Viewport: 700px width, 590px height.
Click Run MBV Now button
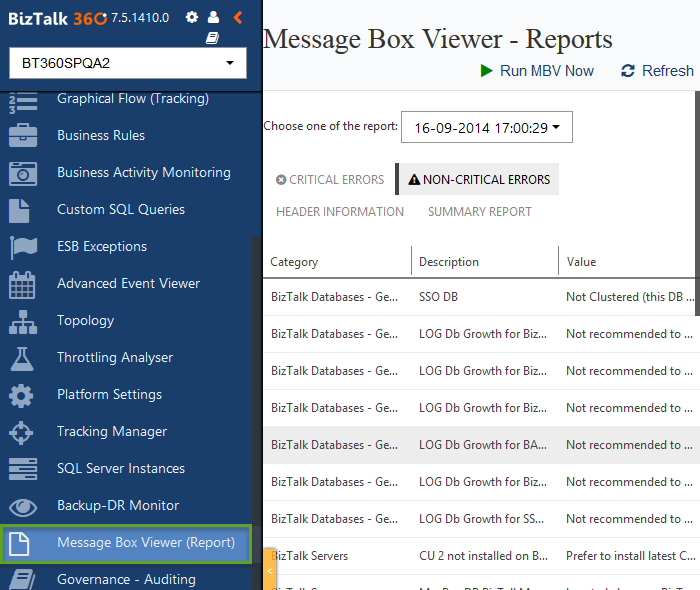click(537, 71)
